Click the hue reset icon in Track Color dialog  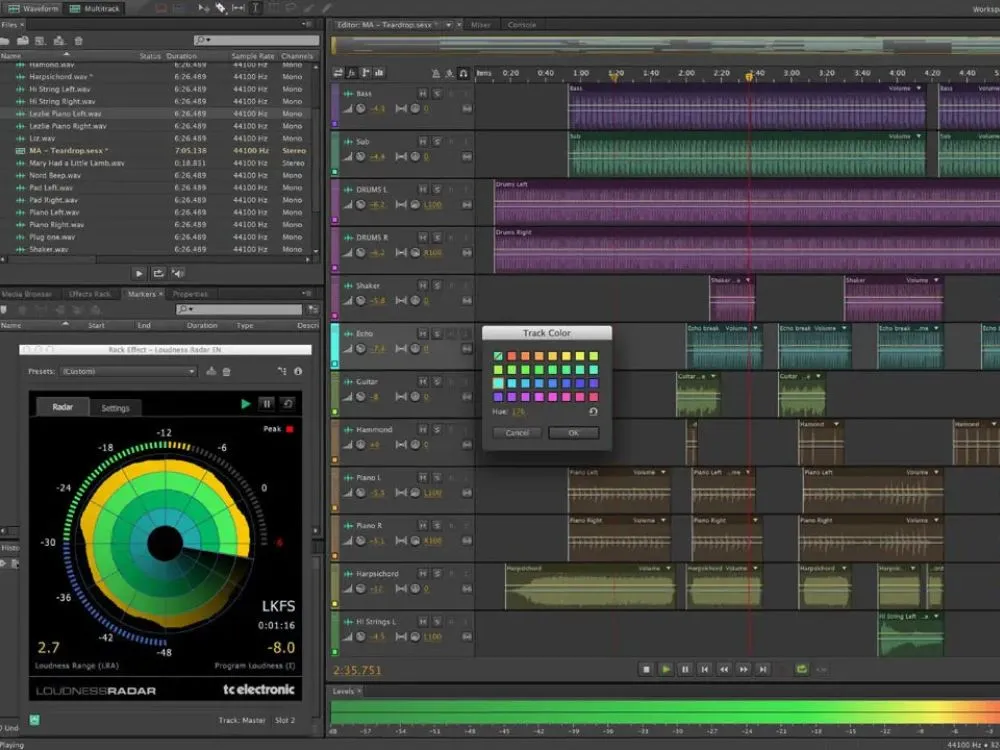593,411
